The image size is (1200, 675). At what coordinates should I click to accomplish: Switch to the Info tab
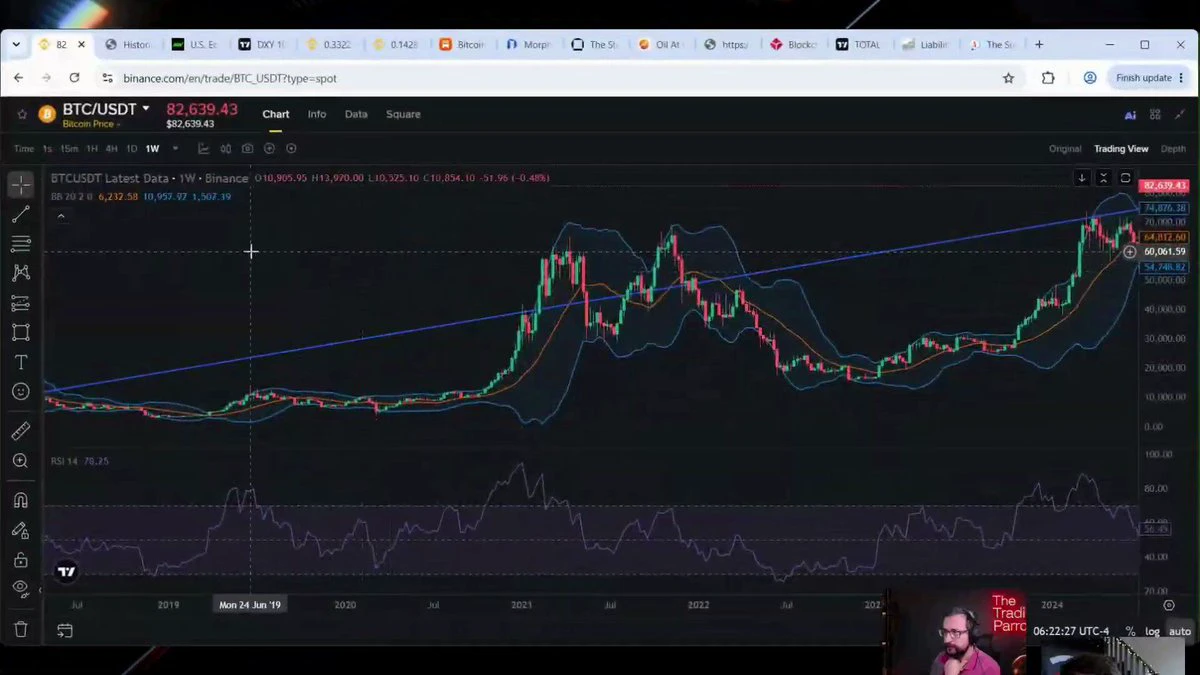tap(317, 114)
